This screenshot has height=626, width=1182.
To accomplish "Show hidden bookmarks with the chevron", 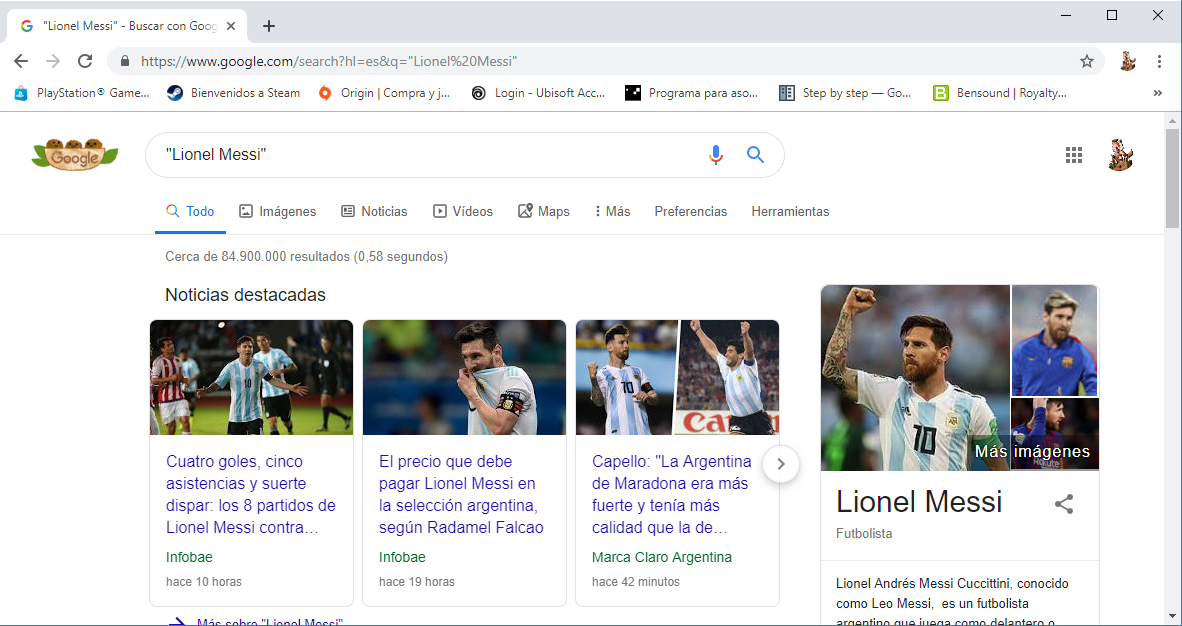I will (1158, 93).
